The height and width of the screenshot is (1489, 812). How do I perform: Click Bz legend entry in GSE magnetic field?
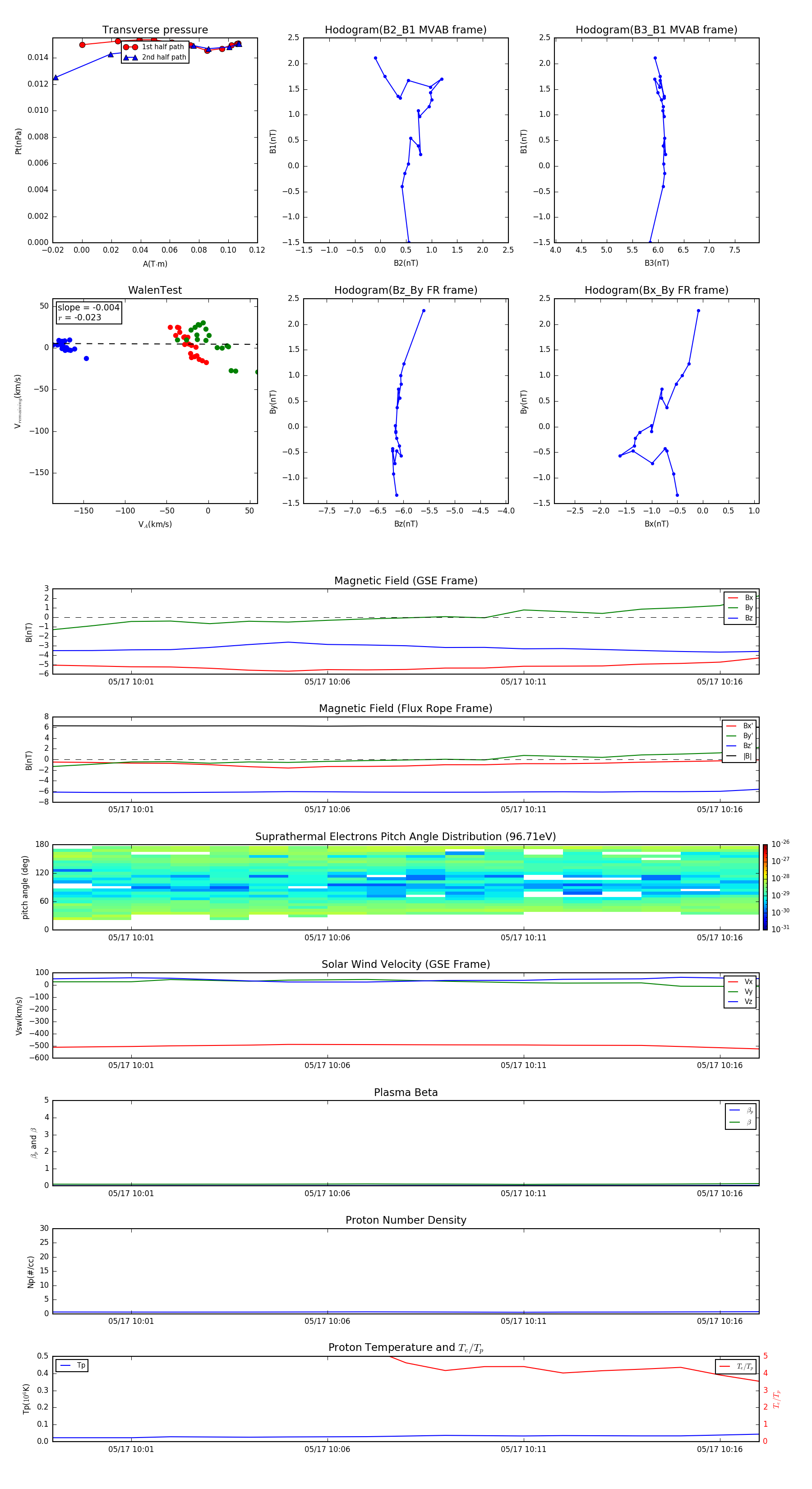(740, 618)
